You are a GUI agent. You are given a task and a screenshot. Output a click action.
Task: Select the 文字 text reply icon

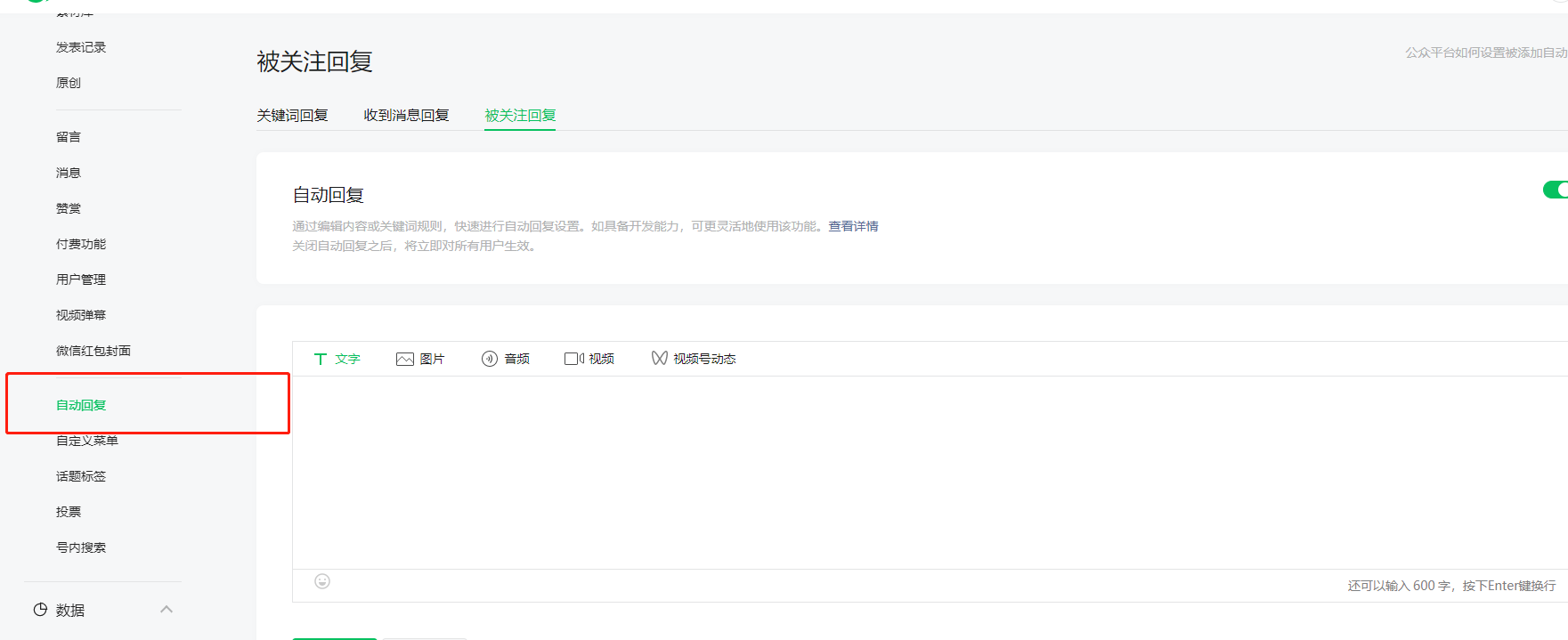click(321, 359)
